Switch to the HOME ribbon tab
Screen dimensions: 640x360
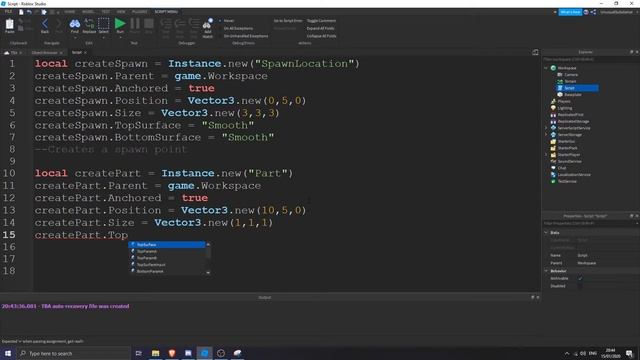(70, 12)
